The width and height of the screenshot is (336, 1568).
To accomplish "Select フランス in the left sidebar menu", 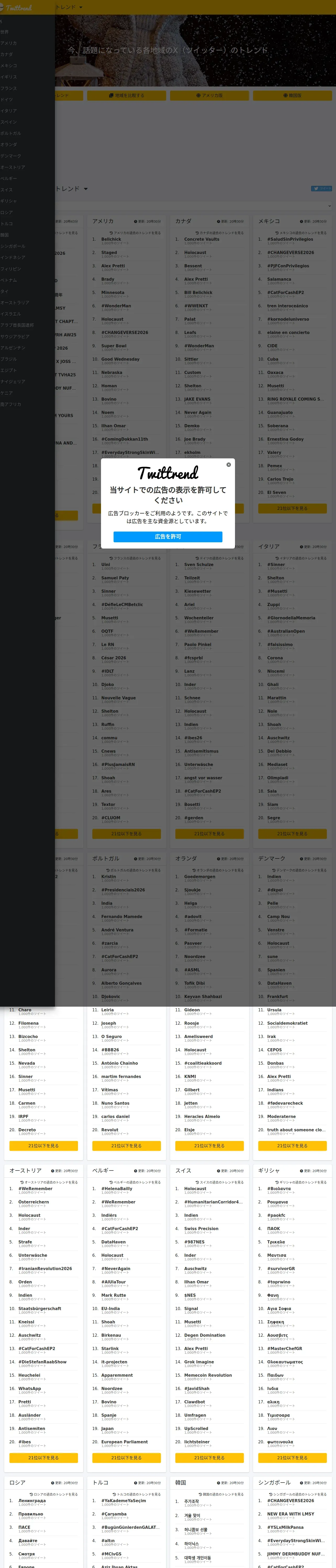I will tap(9, 88).
